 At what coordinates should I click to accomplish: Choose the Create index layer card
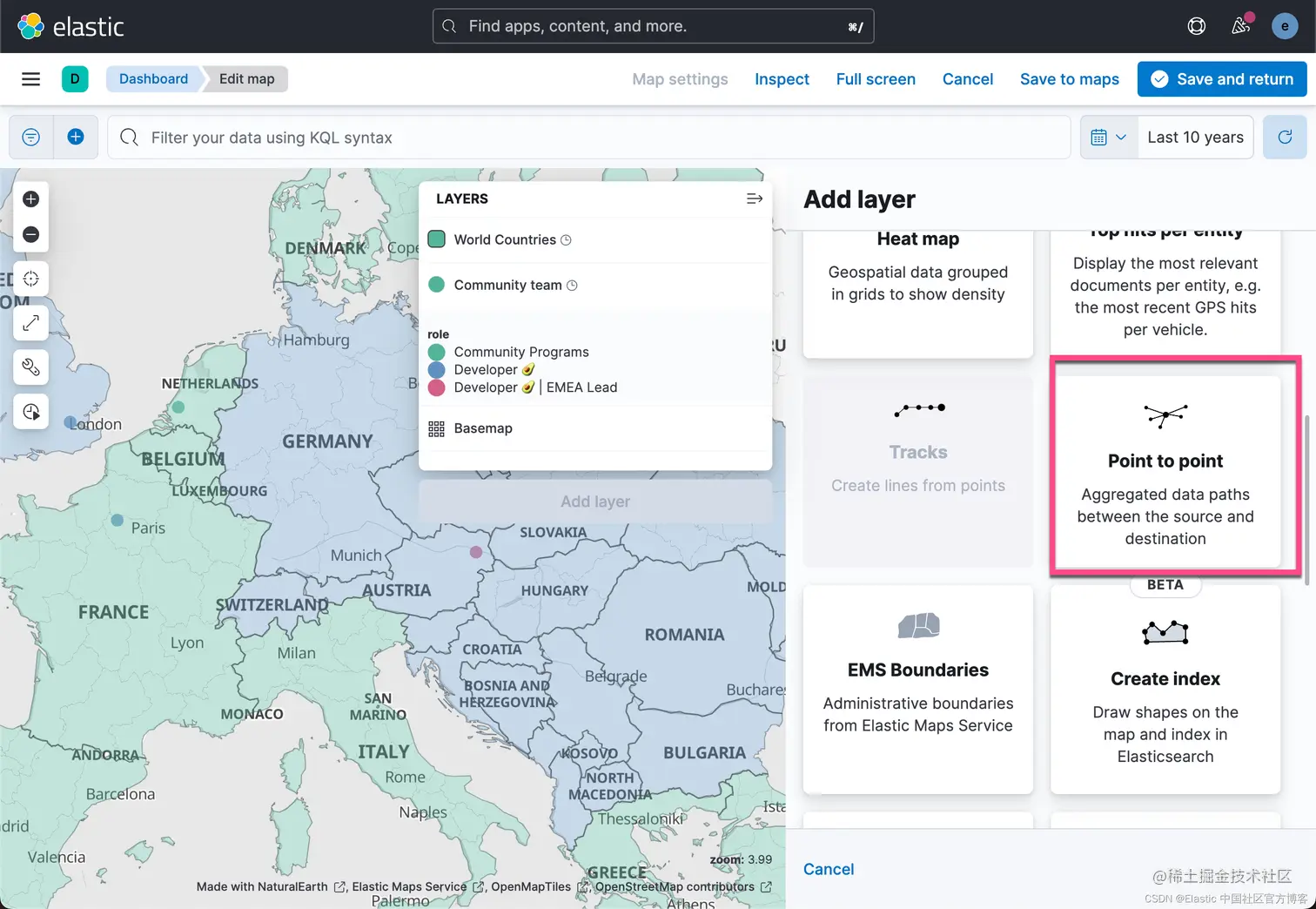point(1165,689)
